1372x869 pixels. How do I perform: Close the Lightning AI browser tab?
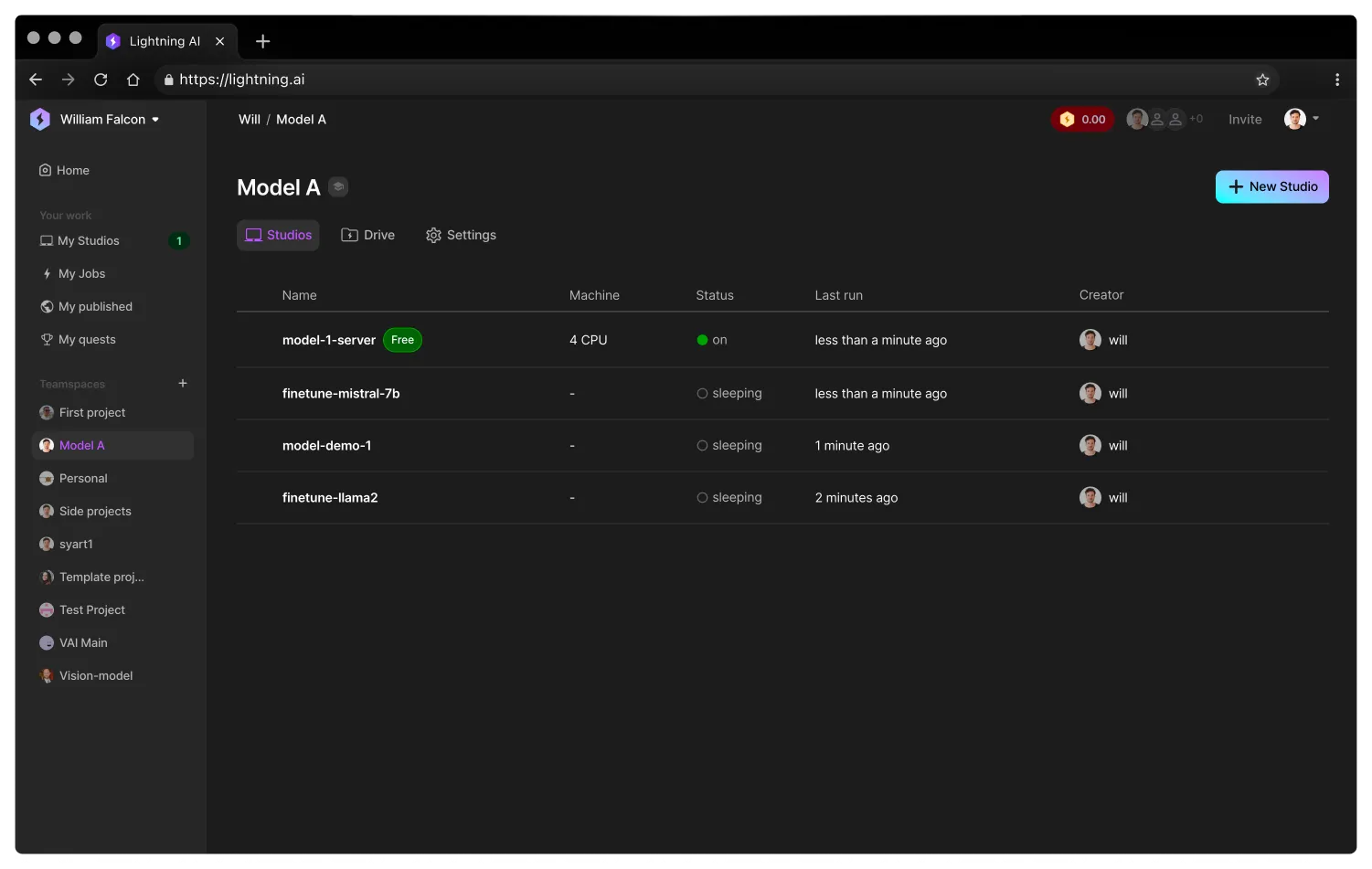click(x=220, y=41)
